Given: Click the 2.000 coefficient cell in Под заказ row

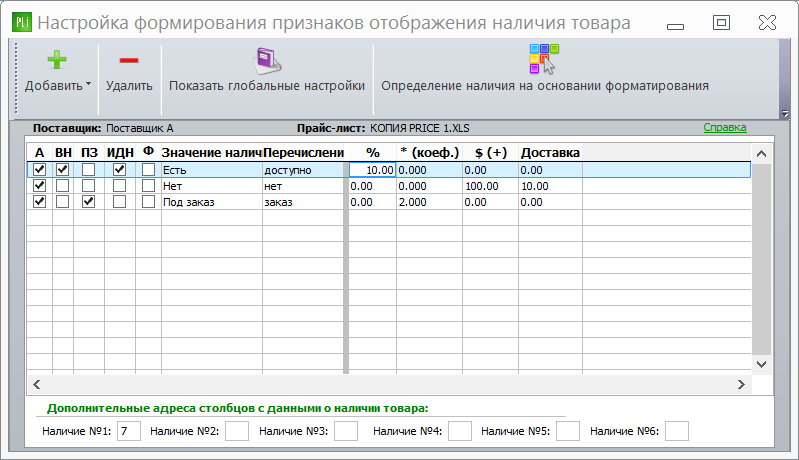Looking at the screenshot, I should [429, 202].
